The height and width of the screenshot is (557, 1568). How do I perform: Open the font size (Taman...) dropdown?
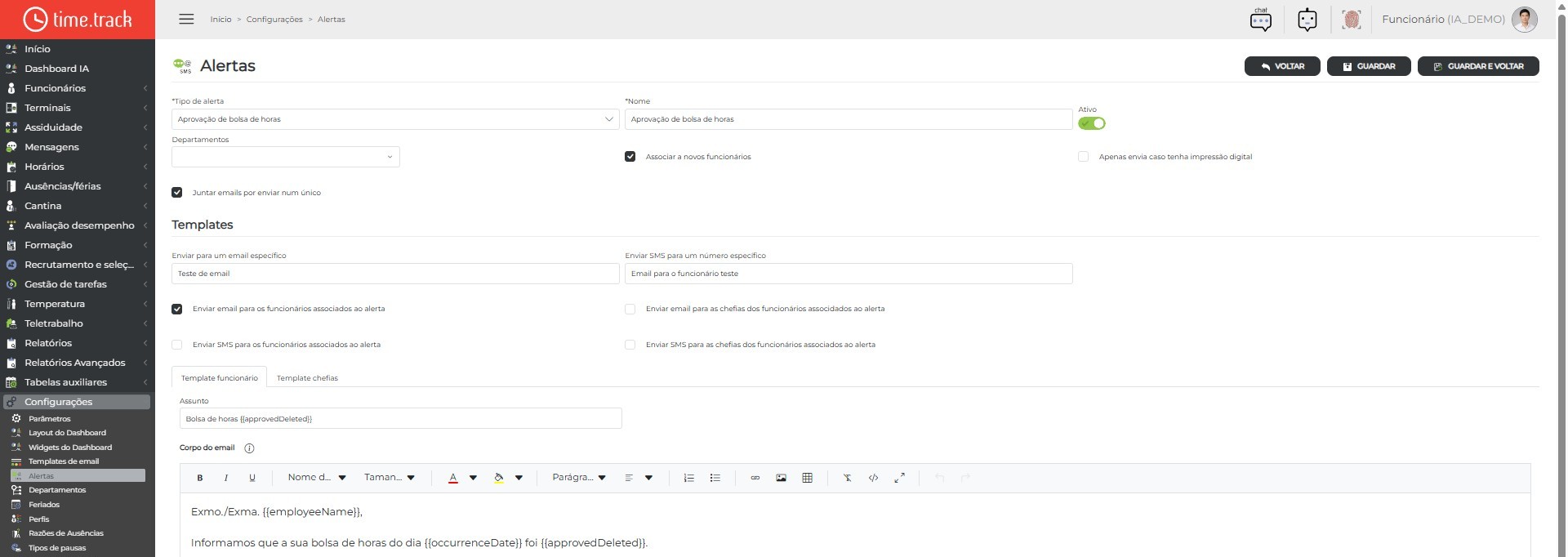click(x=390, y=478)
